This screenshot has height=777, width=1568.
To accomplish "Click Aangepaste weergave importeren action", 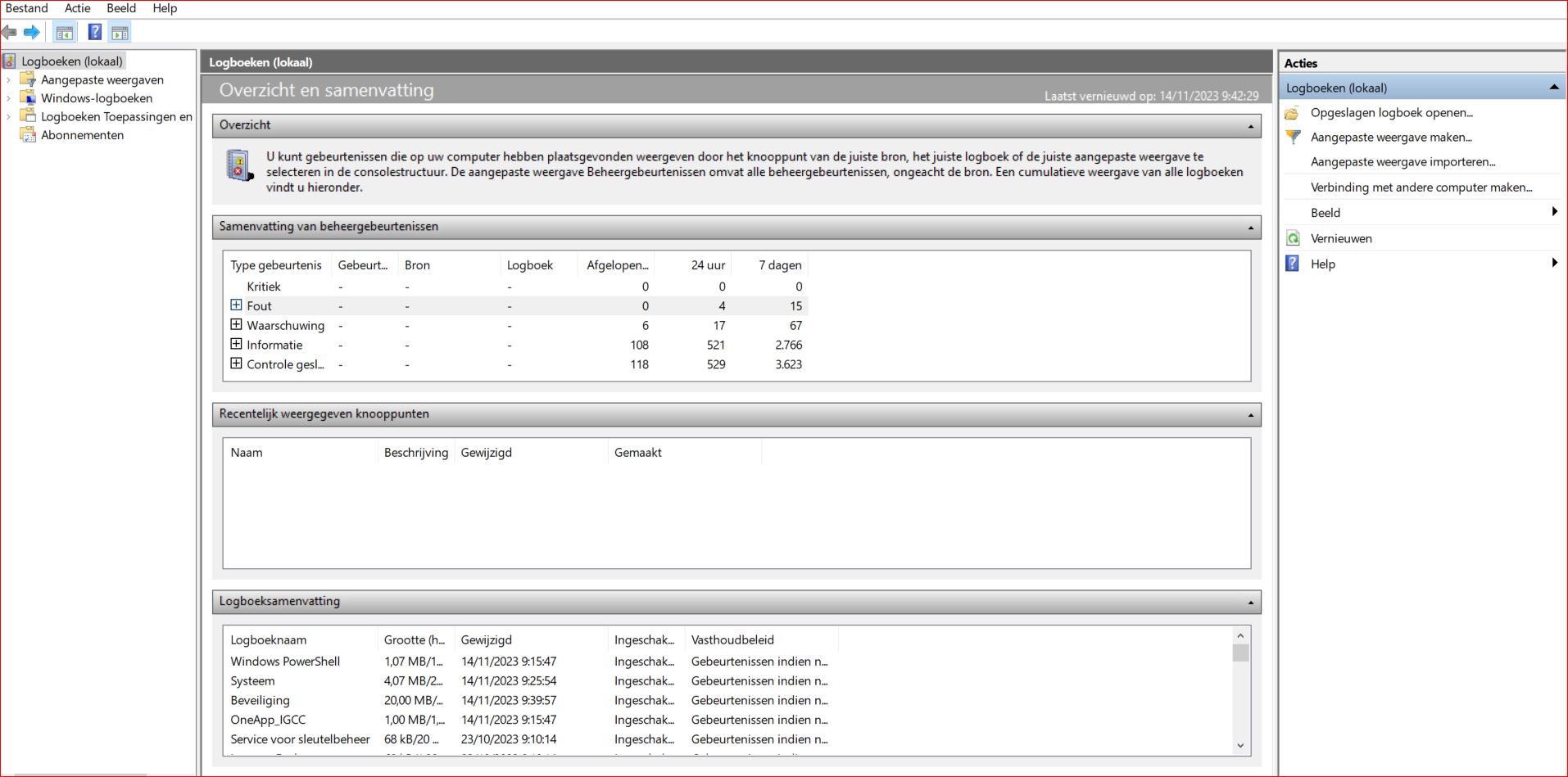I will (x=1403, y=162).
